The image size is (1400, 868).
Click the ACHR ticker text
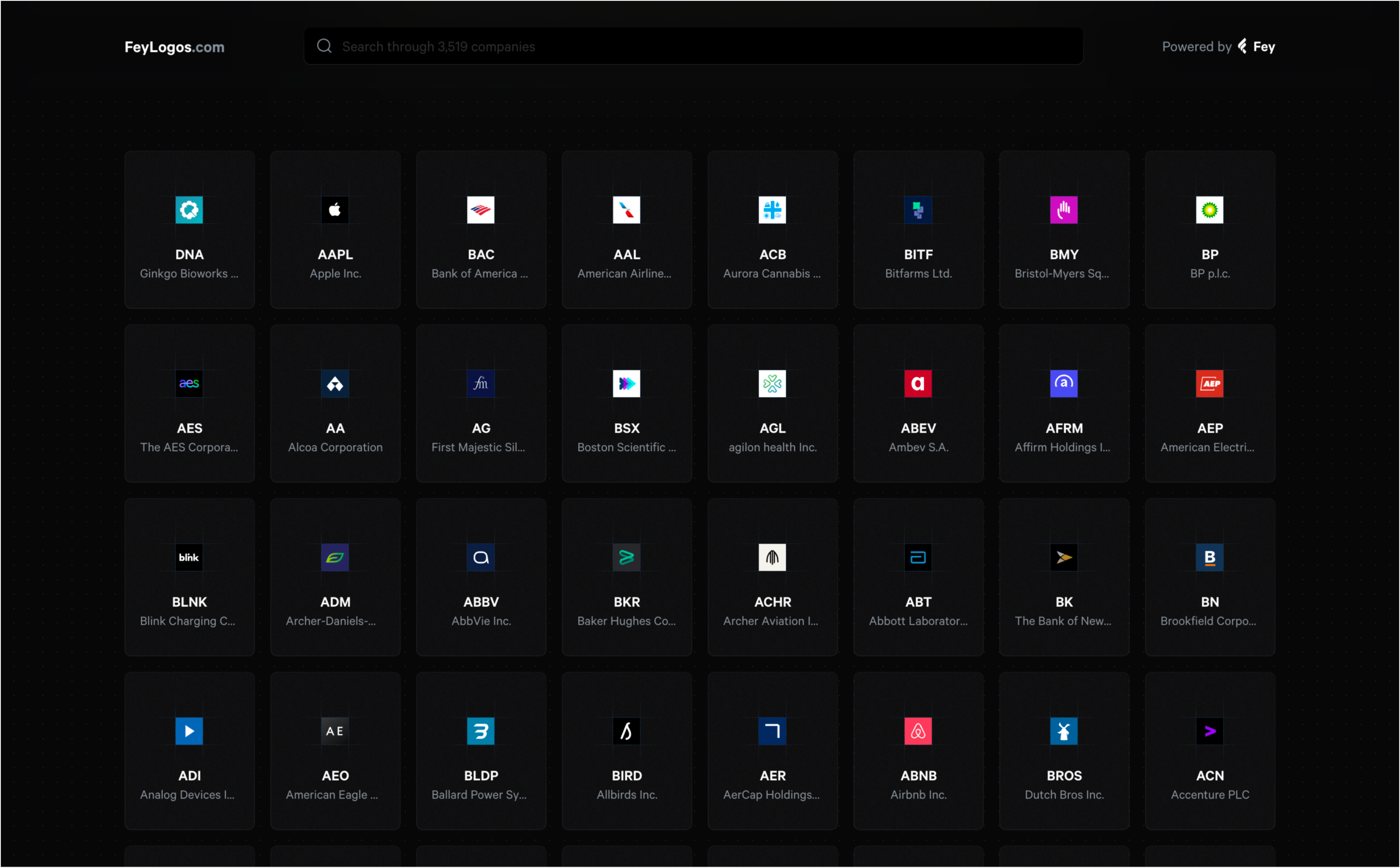(773, 602)
